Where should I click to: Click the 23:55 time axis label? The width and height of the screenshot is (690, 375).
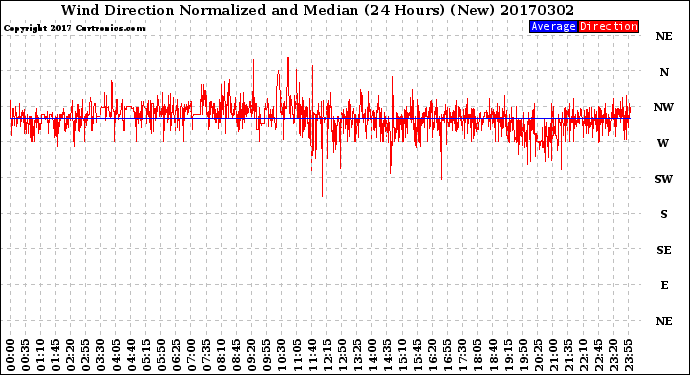coord(628,355)
